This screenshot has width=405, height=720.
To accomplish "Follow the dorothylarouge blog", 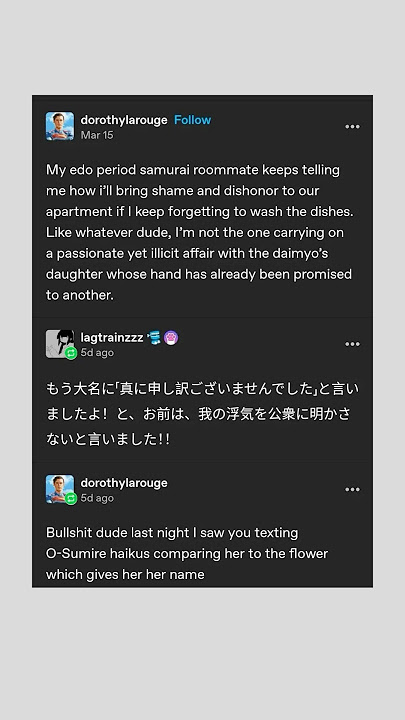I will point(192,120).
